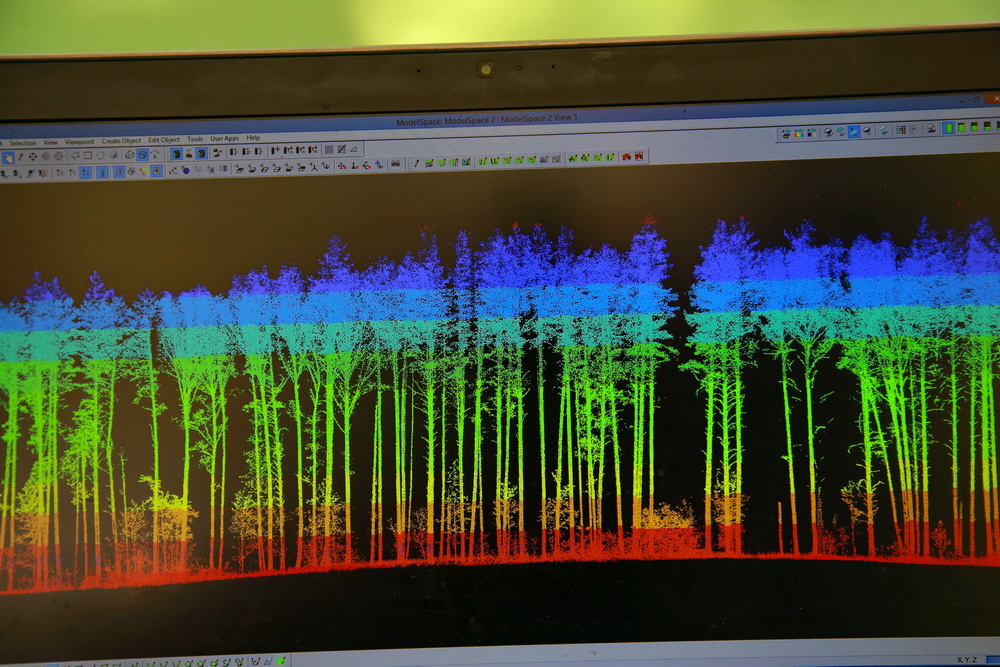Screen dimensions: 1000x667
Task: Open the User Apps menu
Action: pos(225,138)
